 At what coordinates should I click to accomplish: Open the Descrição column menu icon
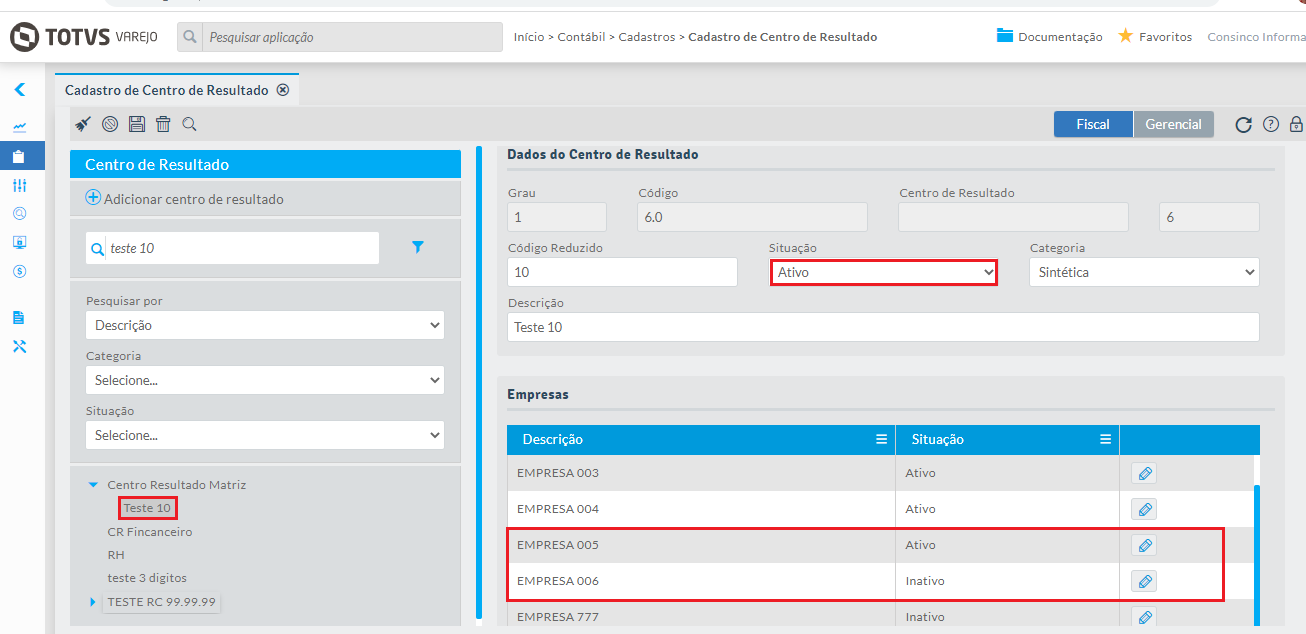click(881, 439)
